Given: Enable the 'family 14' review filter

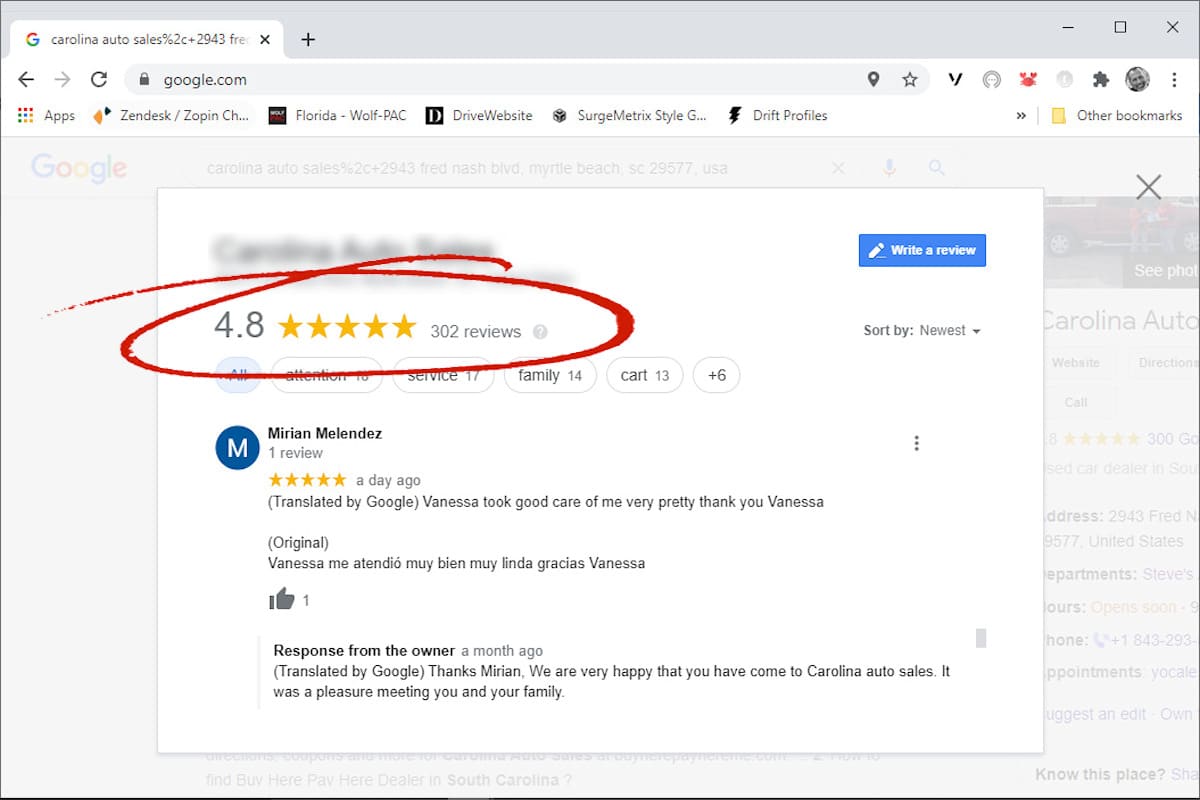Looking at the screenshot, I should tap(550, 375).
